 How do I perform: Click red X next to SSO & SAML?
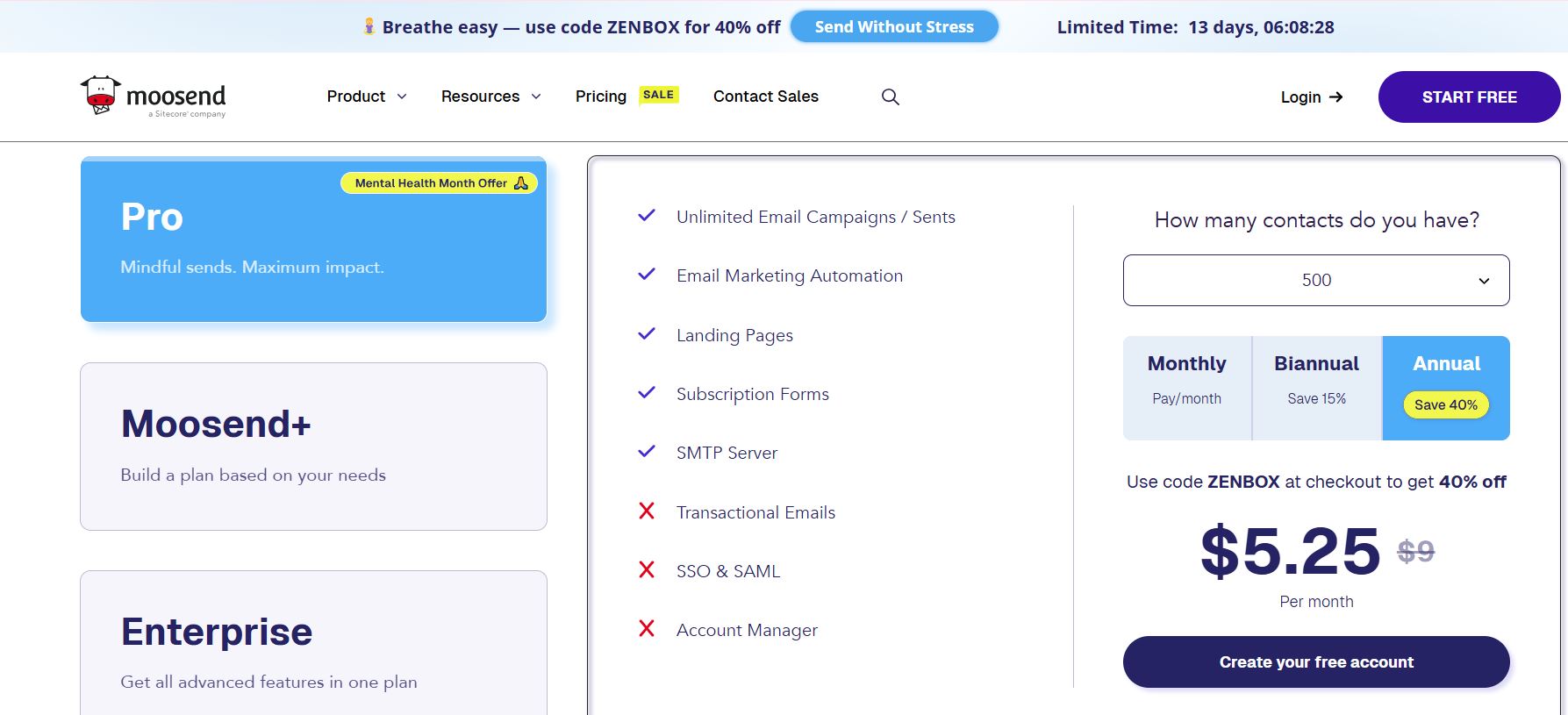pos(647,569)
